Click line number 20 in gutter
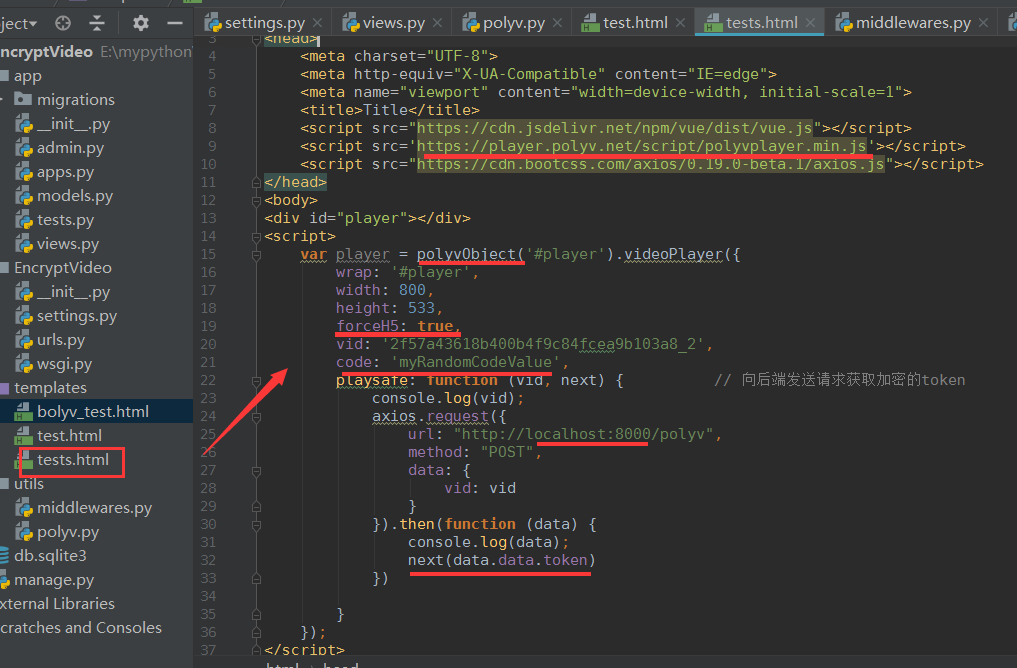Image resolution: width=1017 pixels, height=668 pixels. (208, 344)
